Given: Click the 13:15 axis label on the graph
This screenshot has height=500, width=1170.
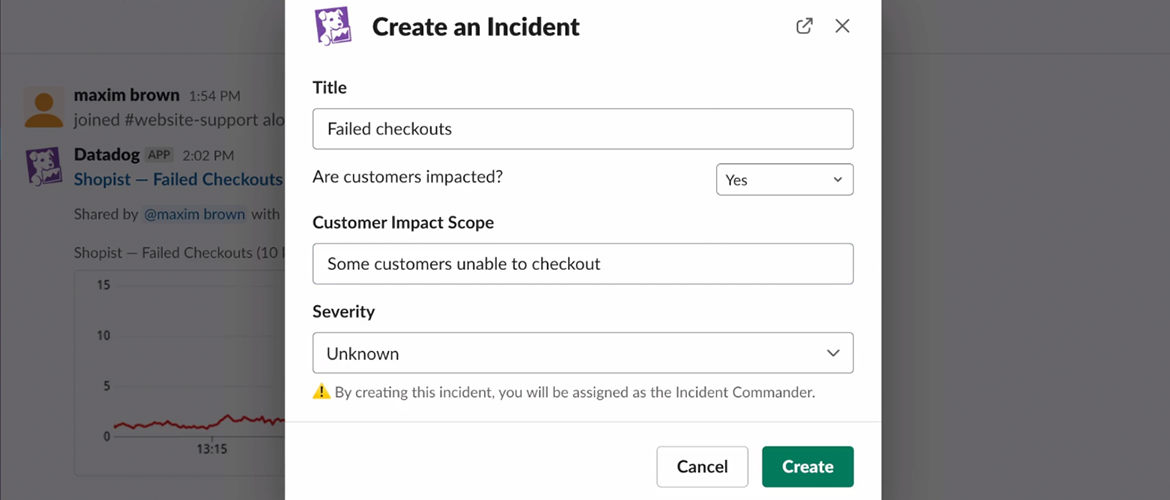Looking at the screenshot, I should tap(212, 449).
